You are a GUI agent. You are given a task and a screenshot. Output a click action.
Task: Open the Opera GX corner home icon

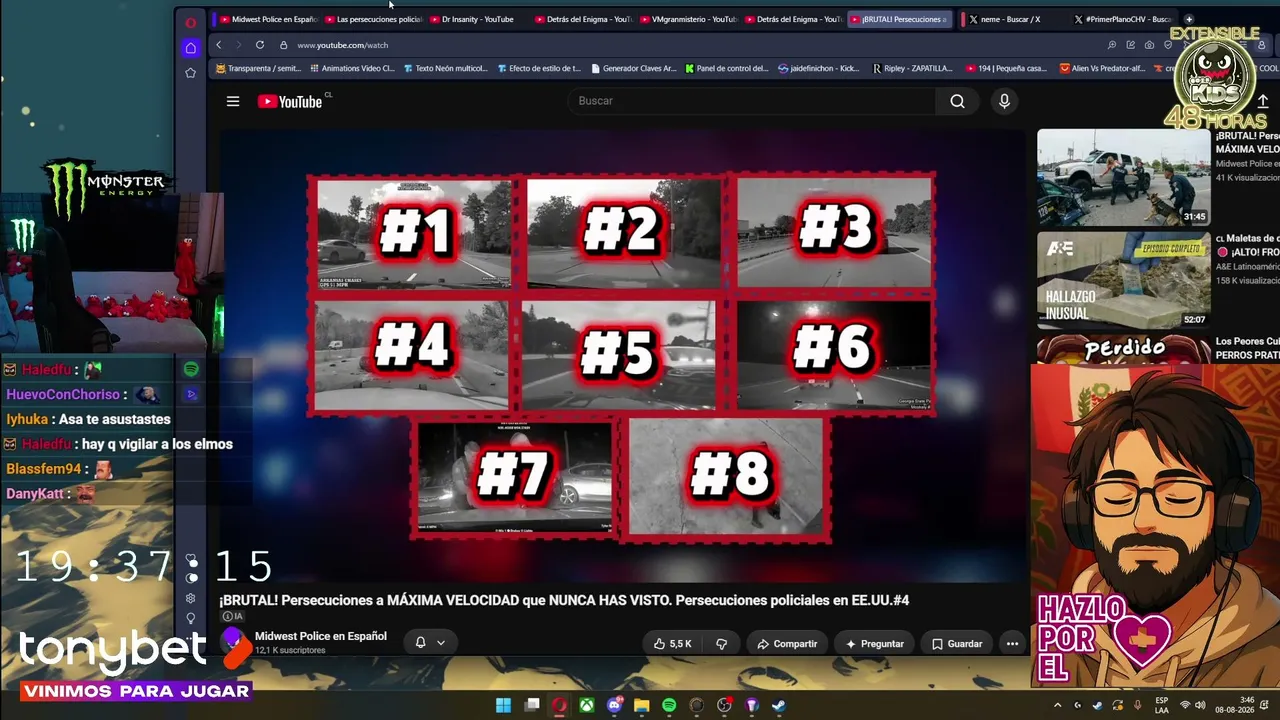tap(190, 48)
